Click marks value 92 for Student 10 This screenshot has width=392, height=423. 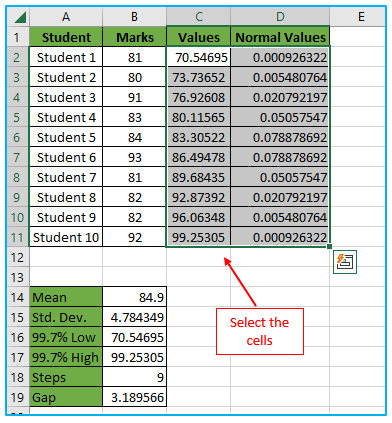134,237
